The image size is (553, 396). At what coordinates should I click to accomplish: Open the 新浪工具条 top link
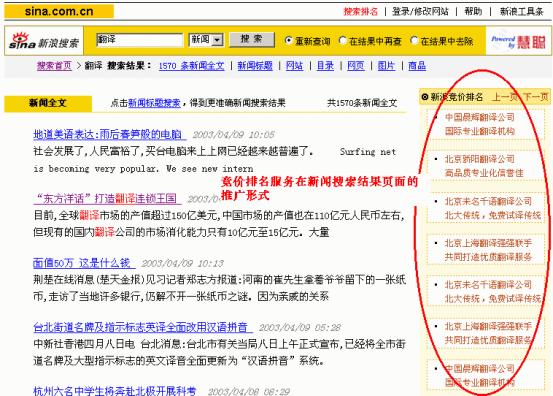coord(521,12)
